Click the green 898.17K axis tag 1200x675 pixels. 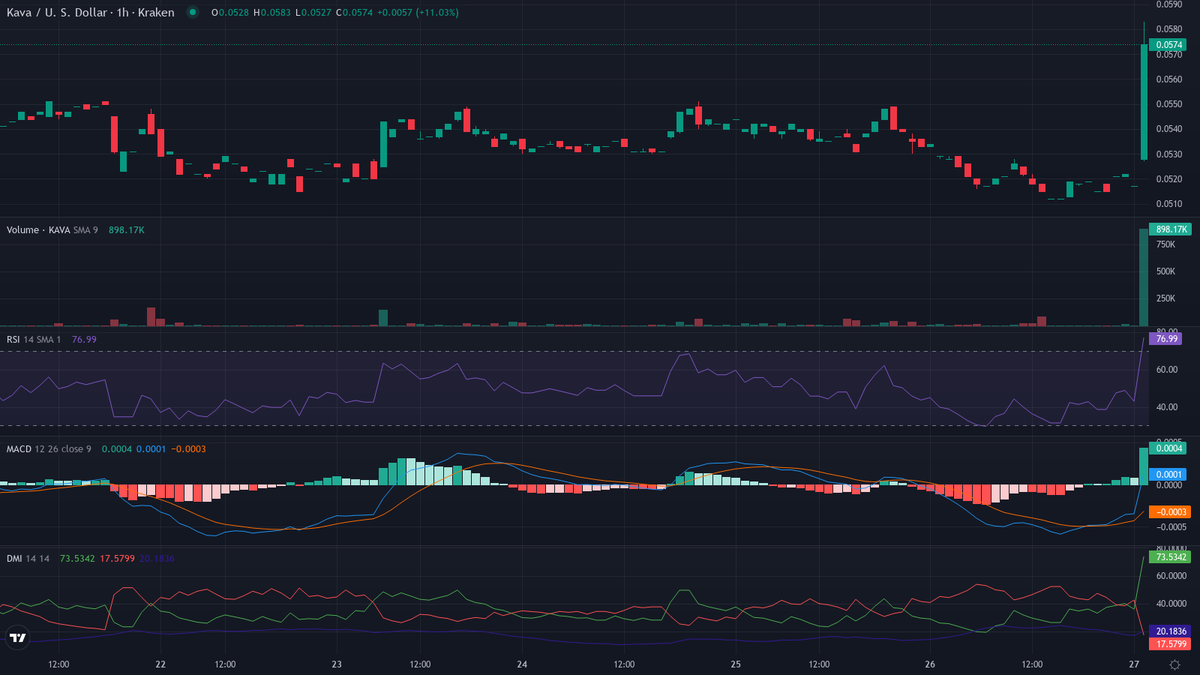(x=1170, y=229)
